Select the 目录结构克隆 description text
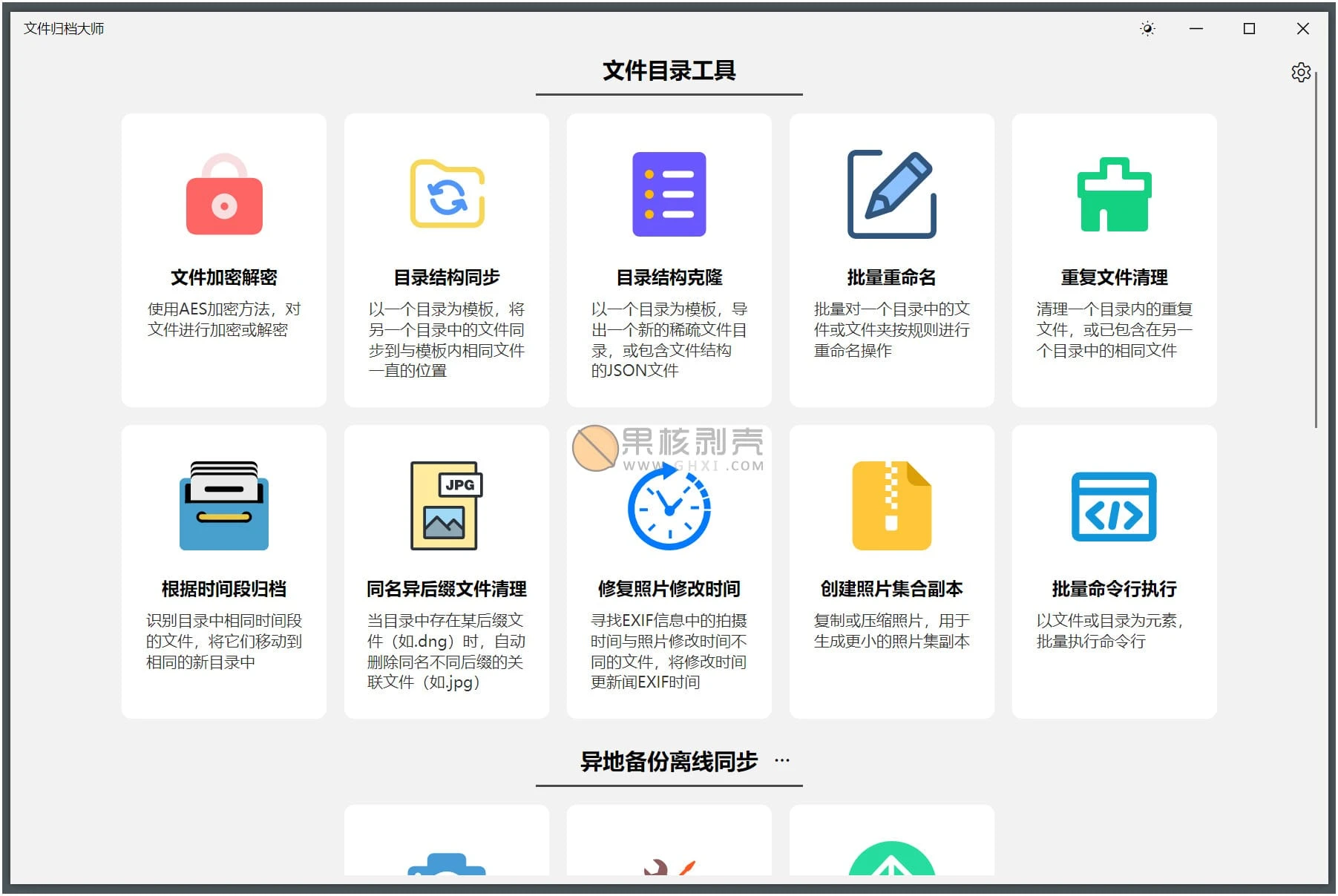The image size is (1338, 896). point(669,340)
